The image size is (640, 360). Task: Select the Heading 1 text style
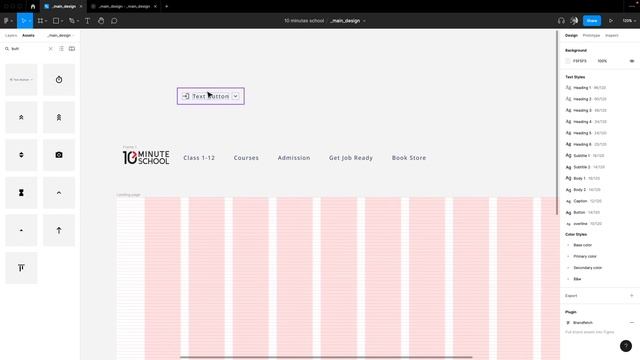coord(586,88)
